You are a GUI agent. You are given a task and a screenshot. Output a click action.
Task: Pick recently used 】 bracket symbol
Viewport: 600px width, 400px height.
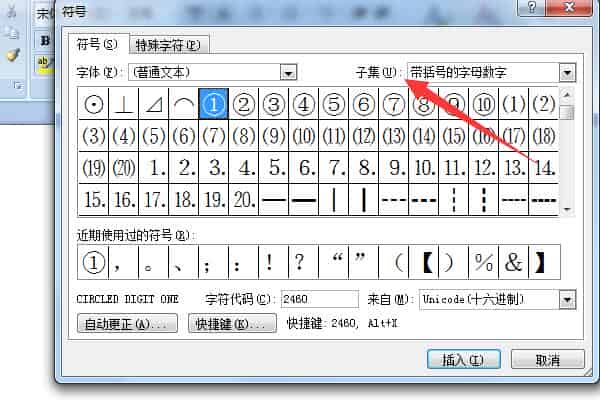tap(544, 263)
